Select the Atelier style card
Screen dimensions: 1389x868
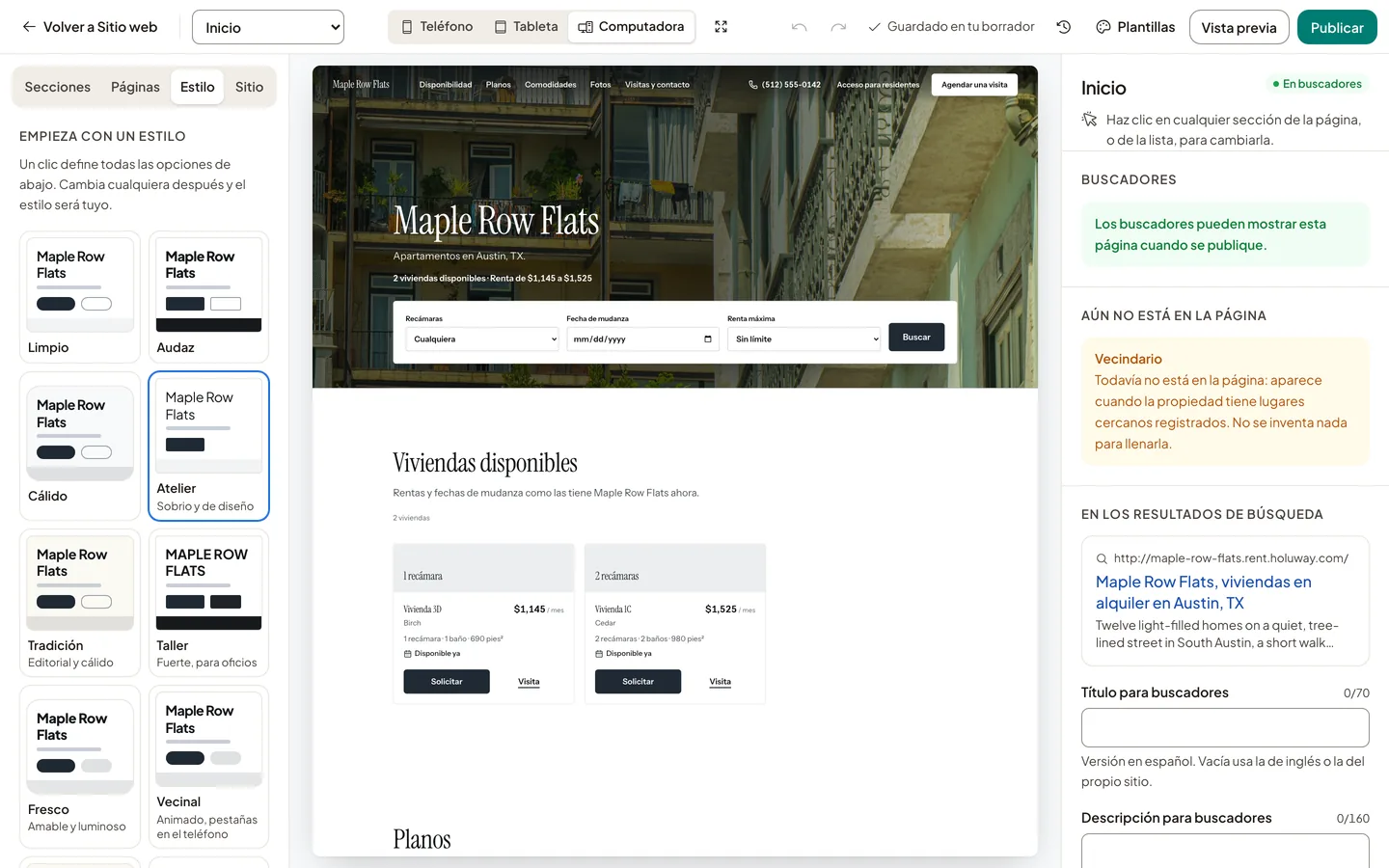click(x=208, y=446)
